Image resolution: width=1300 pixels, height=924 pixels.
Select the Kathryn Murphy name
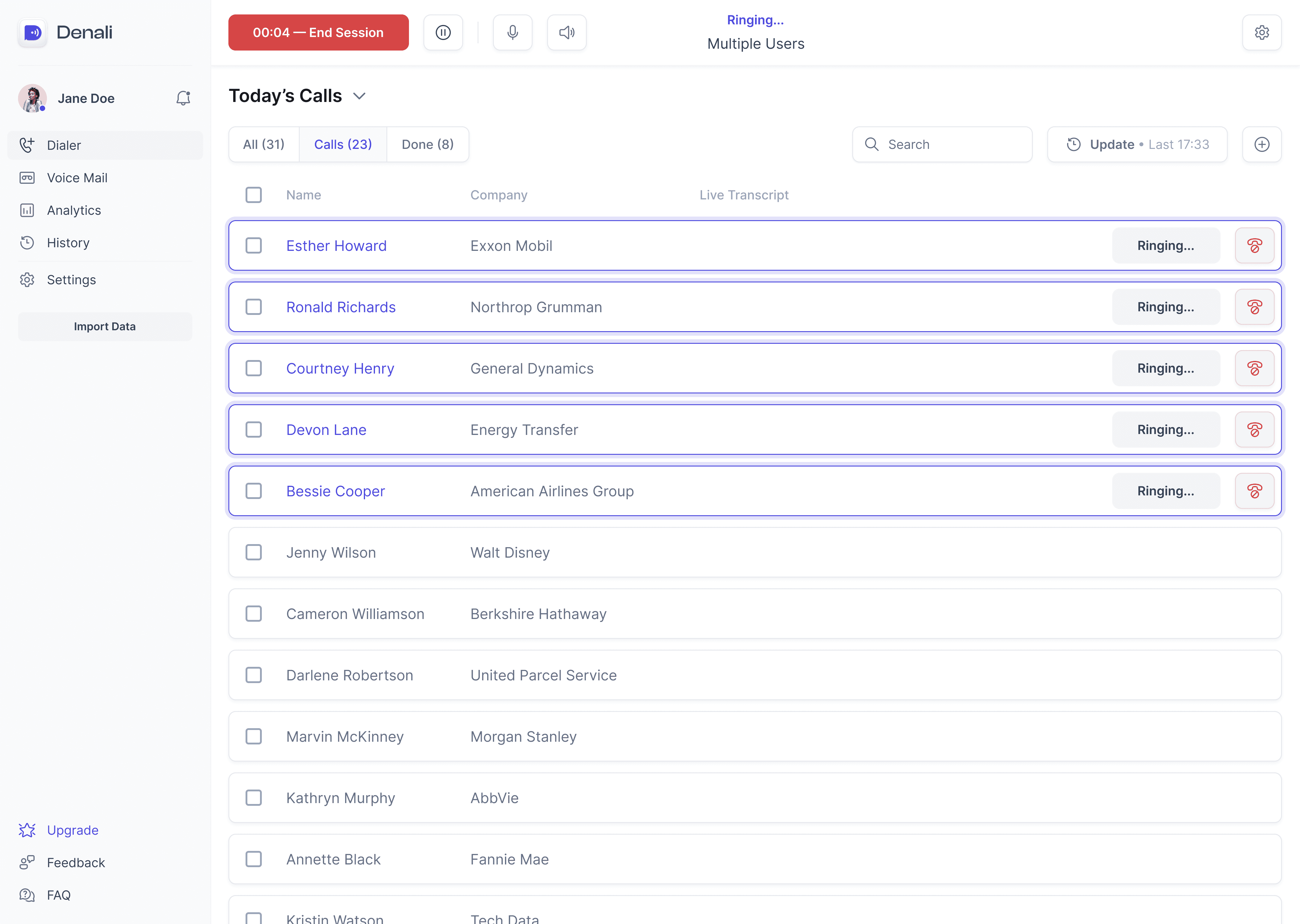click(x=340, y=798)
